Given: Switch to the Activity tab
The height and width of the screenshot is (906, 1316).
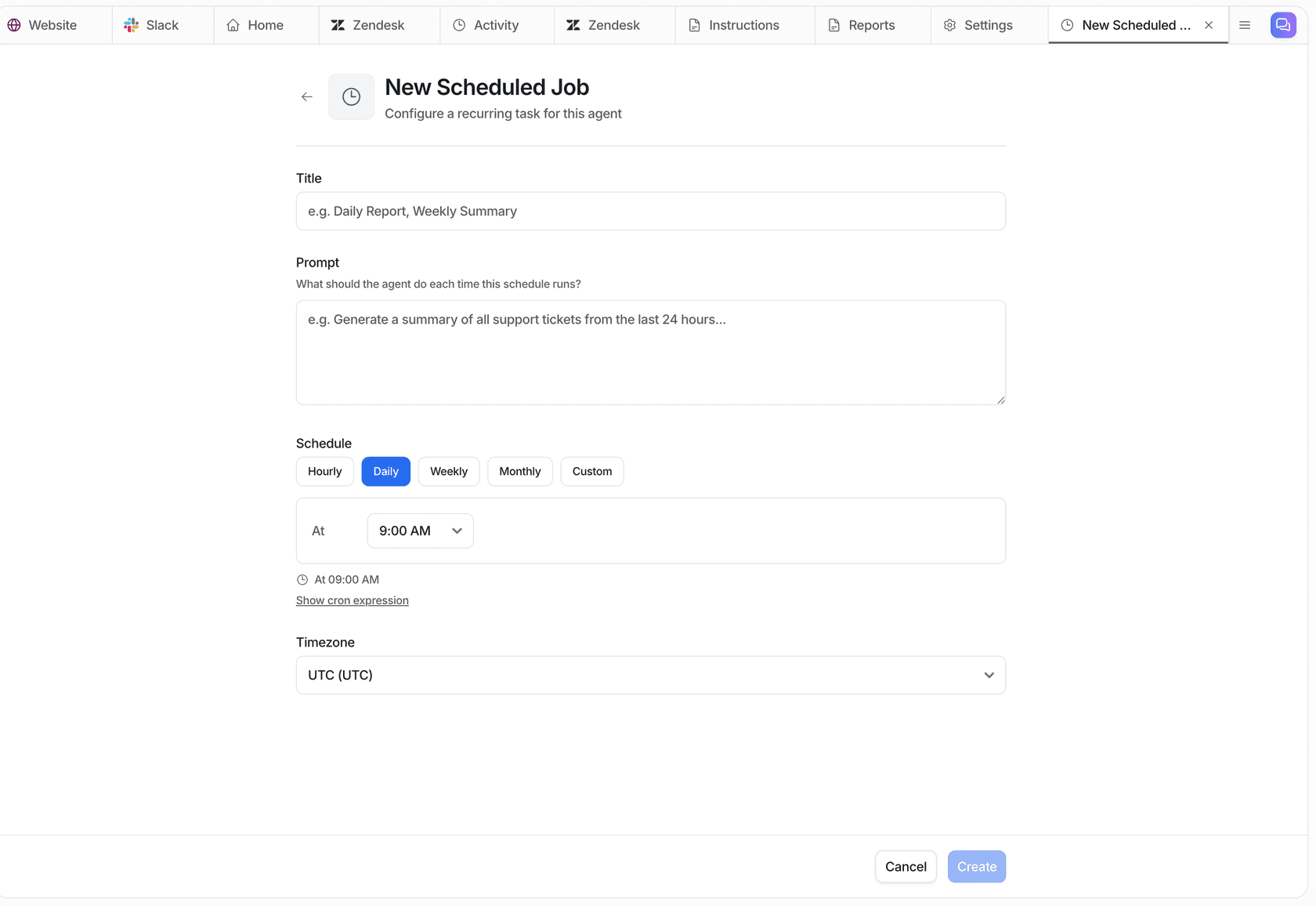Looking at the screenshot, I should pos(497,25).
